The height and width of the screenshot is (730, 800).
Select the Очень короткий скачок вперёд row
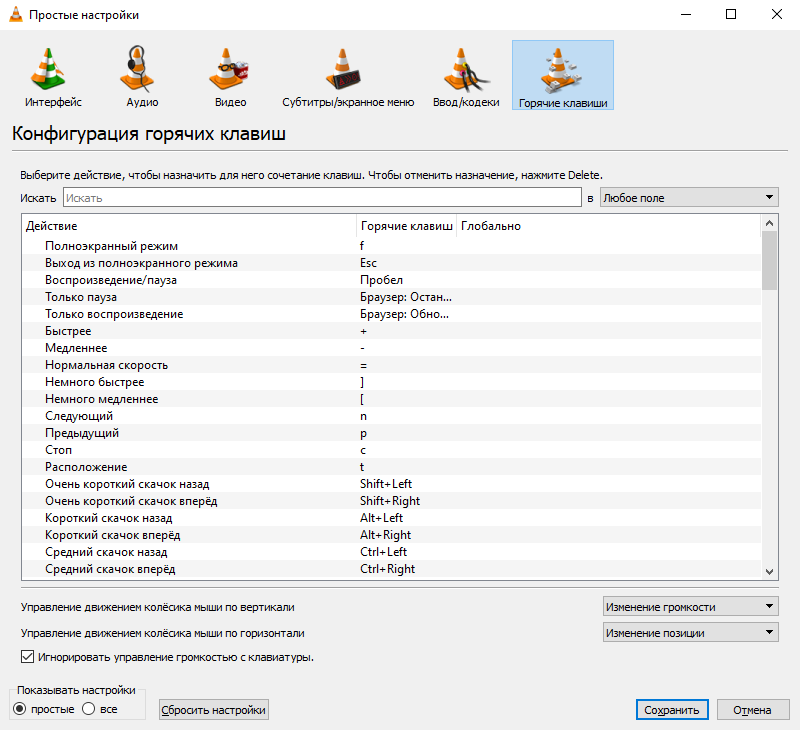[x=391, y=501]
